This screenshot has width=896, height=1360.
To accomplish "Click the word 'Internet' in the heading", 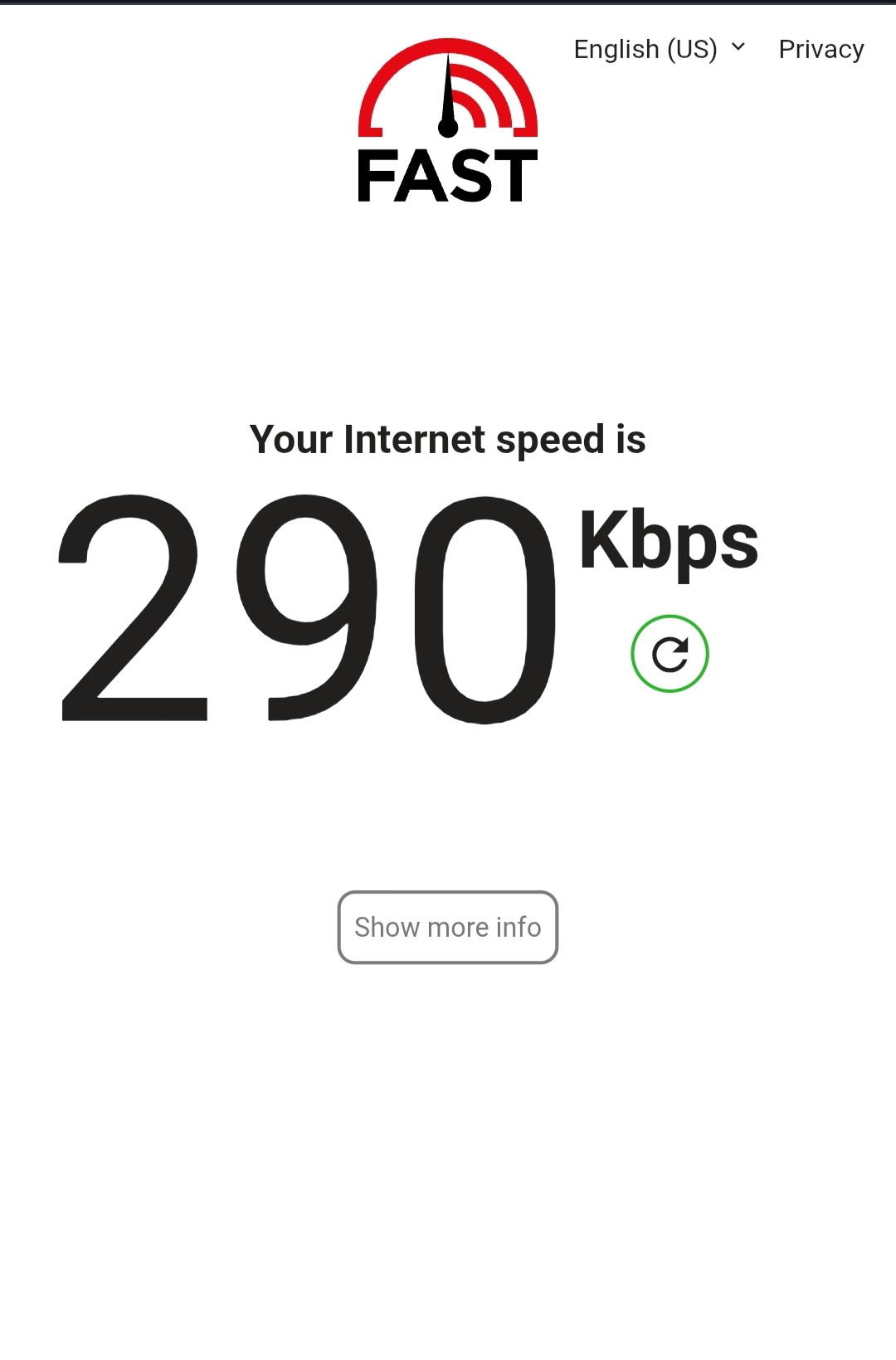I will pyautogui.click(x=415, y=439).
